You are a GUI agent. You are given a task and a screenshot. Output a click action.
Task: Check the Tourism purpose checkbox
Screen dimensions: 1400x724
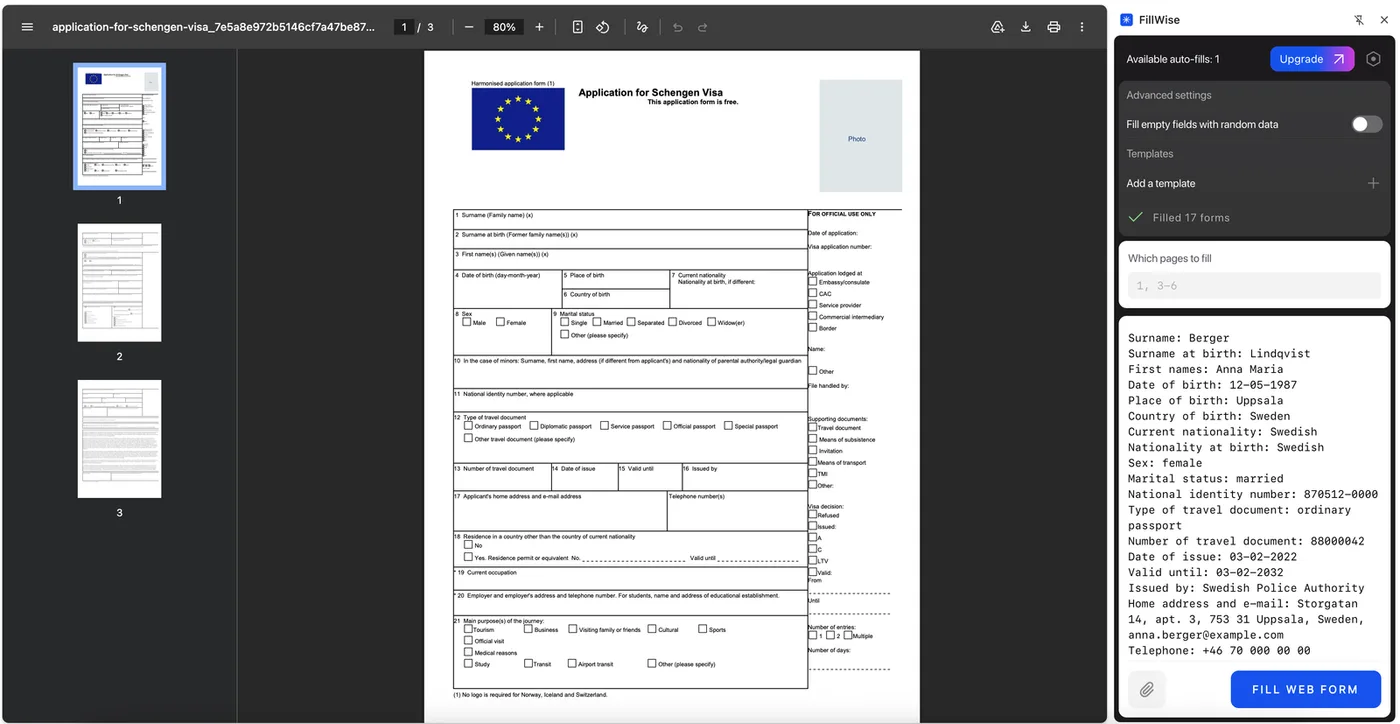coord(468,629)
